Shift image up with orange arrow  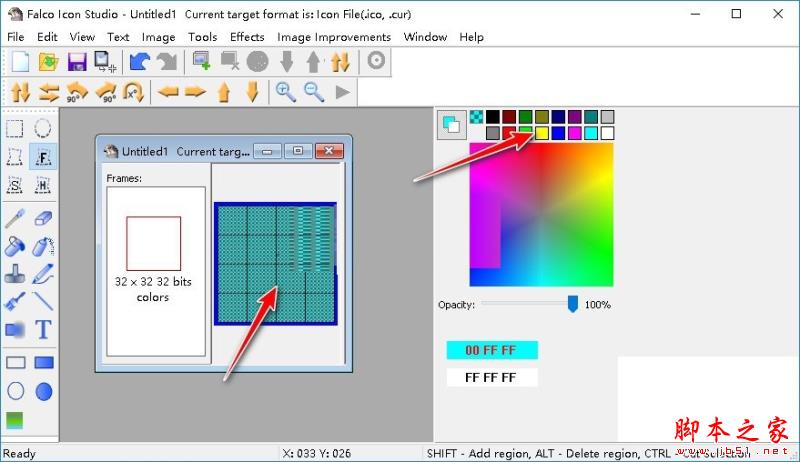tap(223, 92)
